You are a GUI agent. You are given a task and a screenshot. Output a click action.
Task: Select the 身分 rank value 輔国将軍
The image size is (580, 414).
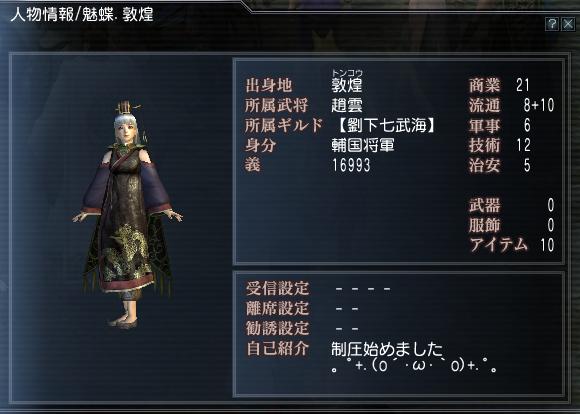pyautogui.click(x=363, y=145)
